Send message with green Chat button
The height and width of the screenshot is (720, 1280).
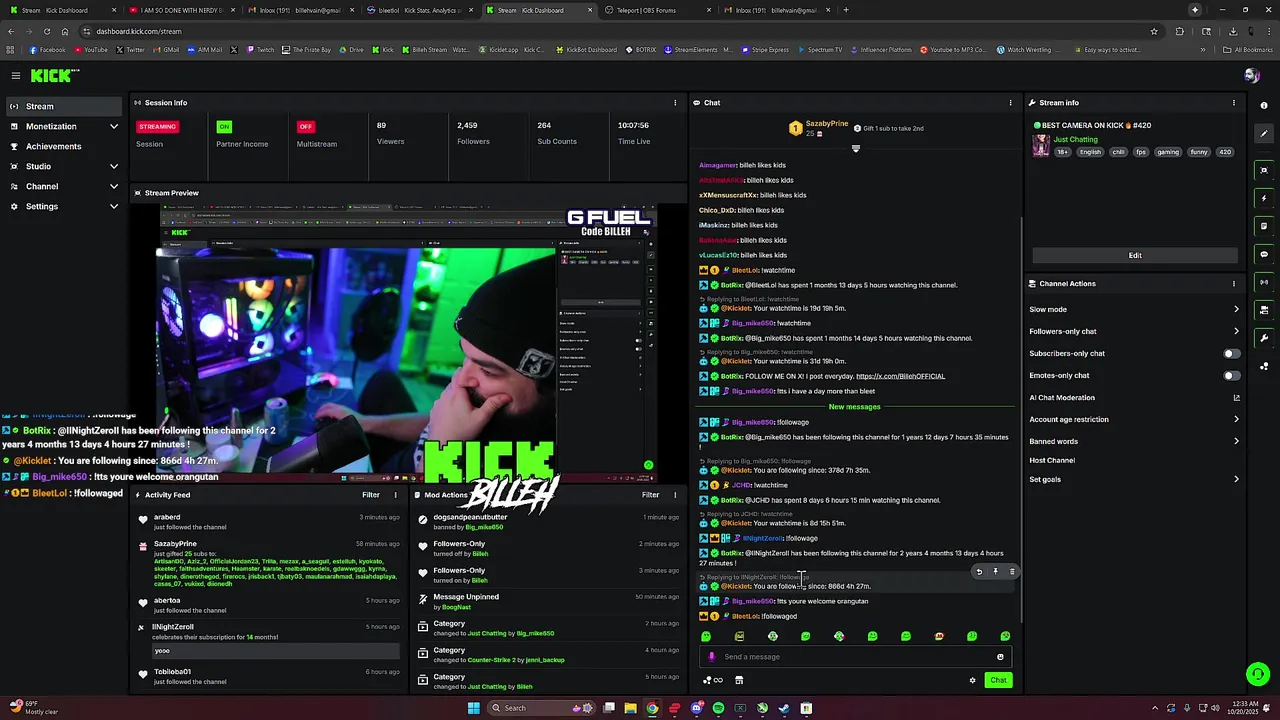click(x=998, y=680)
